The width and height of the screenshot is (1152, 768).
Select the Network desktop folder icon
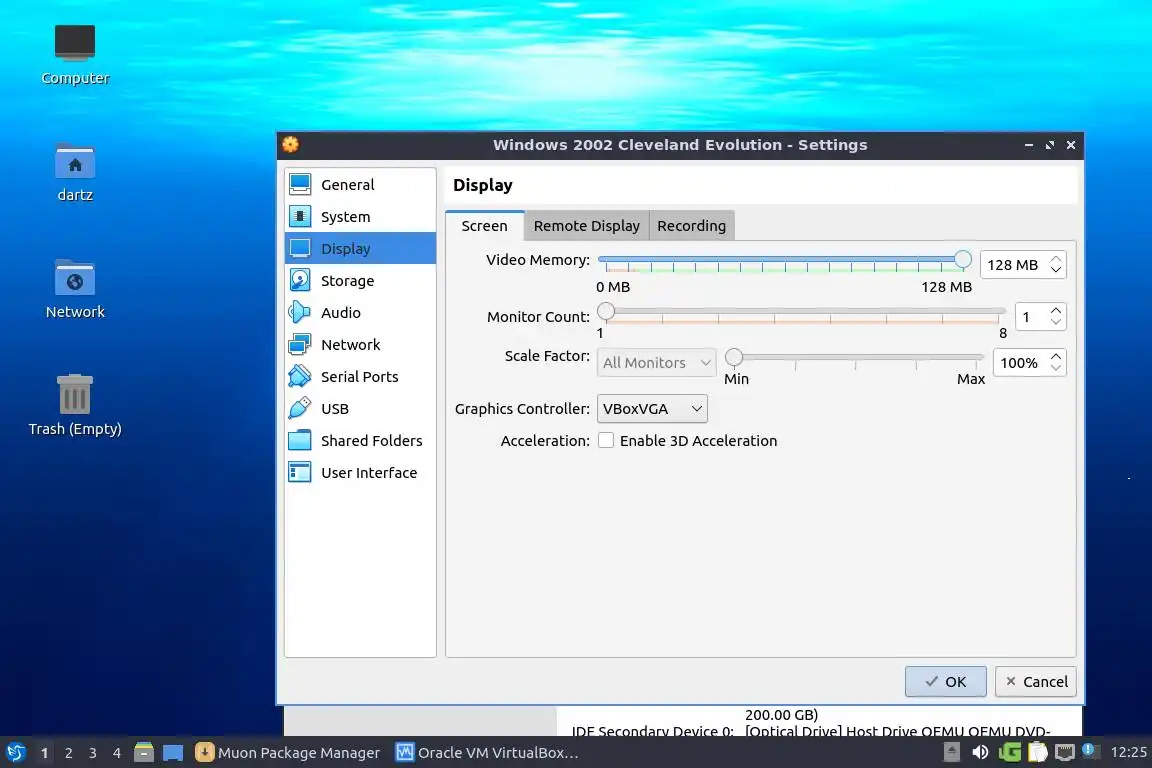click(x=75, y=278)
